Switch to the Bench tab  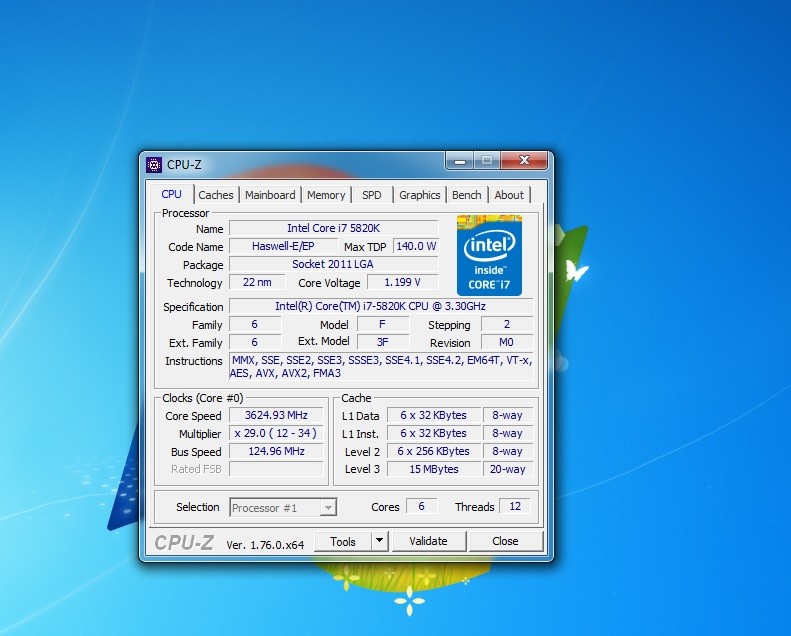pos(467,195)
